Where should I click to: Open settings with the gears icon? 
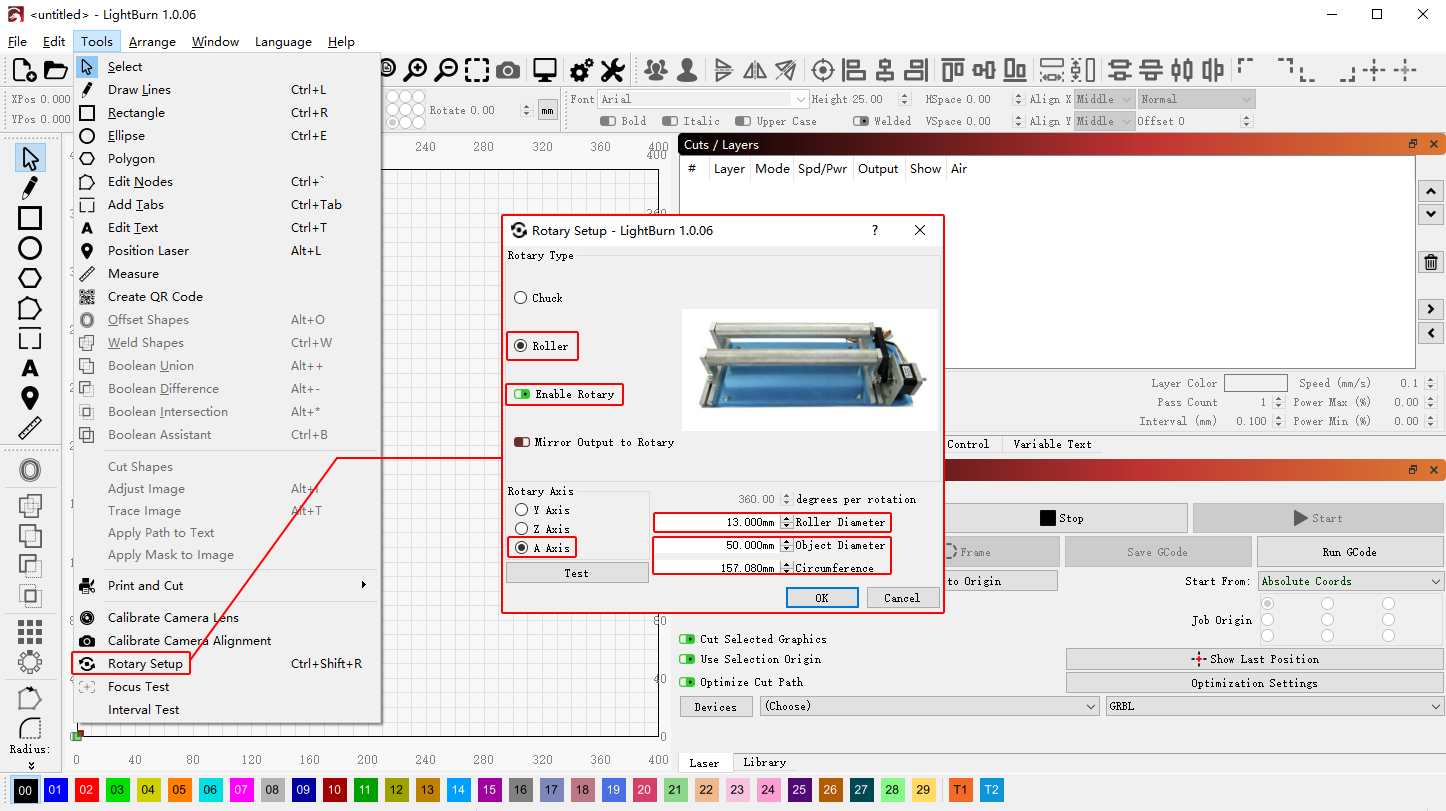click(581, 70)
